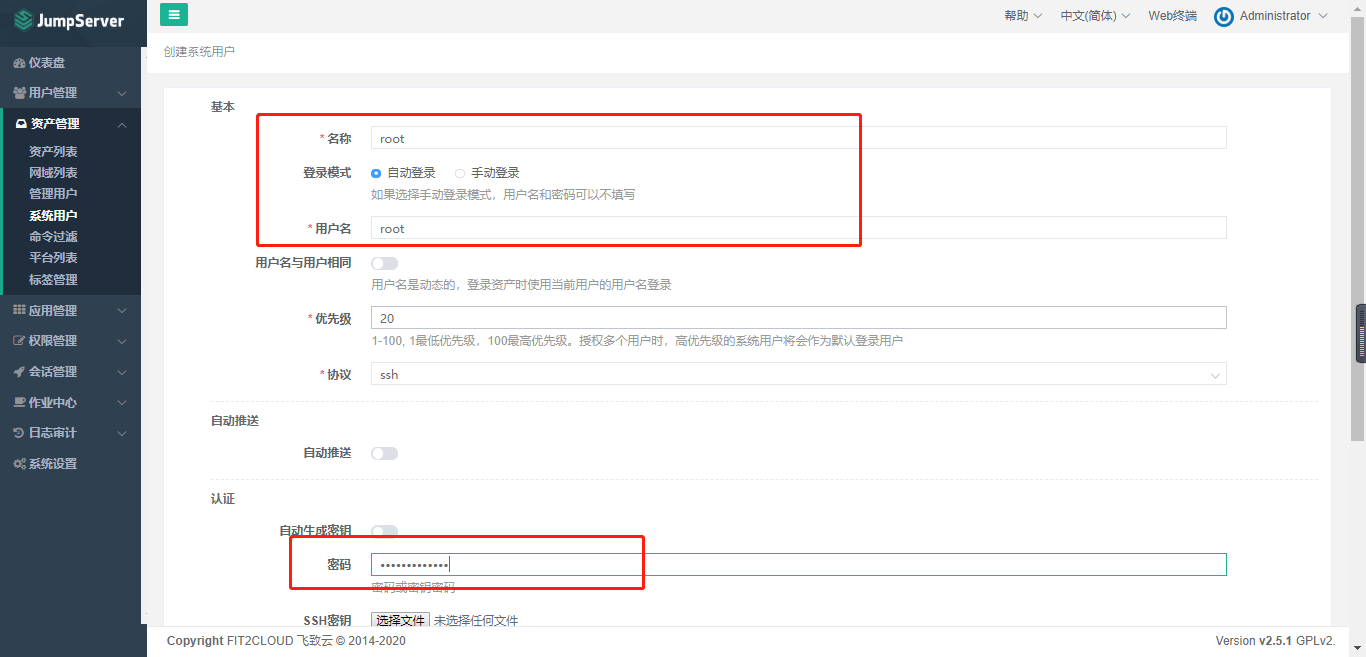Open the 权限管理 section icon
1366x657 pixels.
[x=20, y=340]
